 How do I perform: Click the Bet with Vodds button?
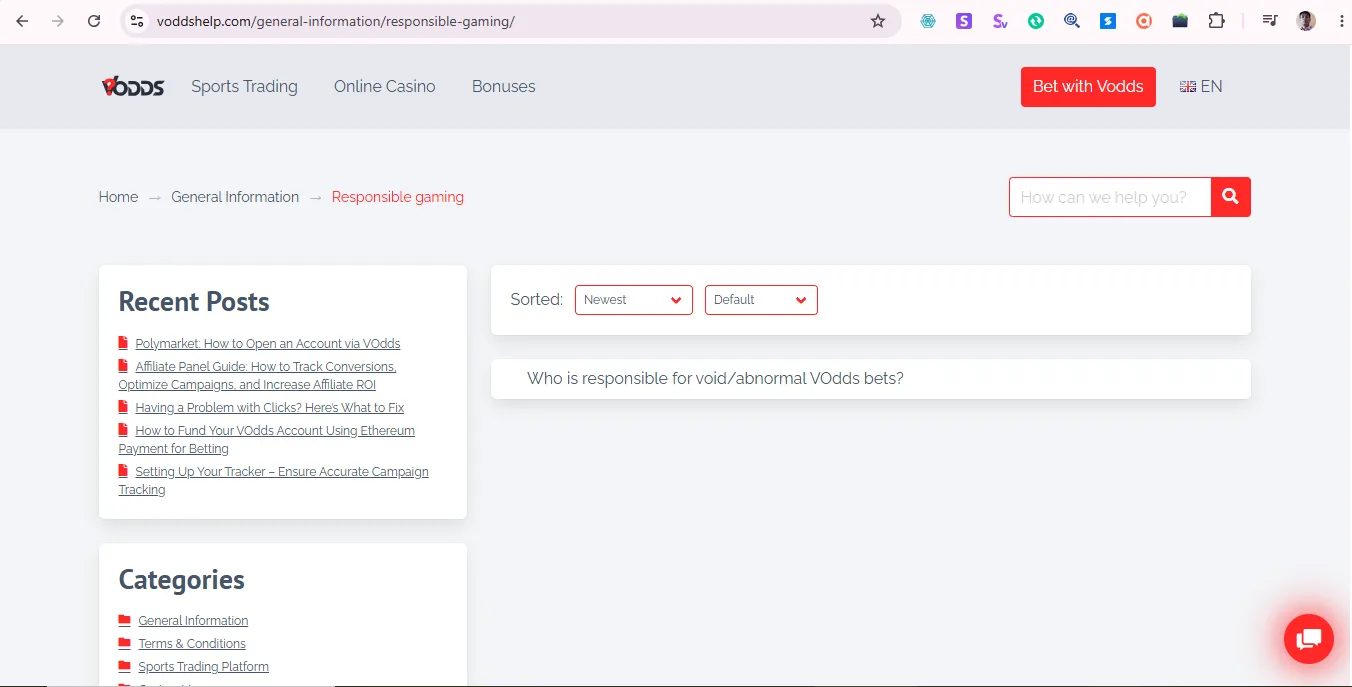pyautogui.click(x=1088, y=87)
